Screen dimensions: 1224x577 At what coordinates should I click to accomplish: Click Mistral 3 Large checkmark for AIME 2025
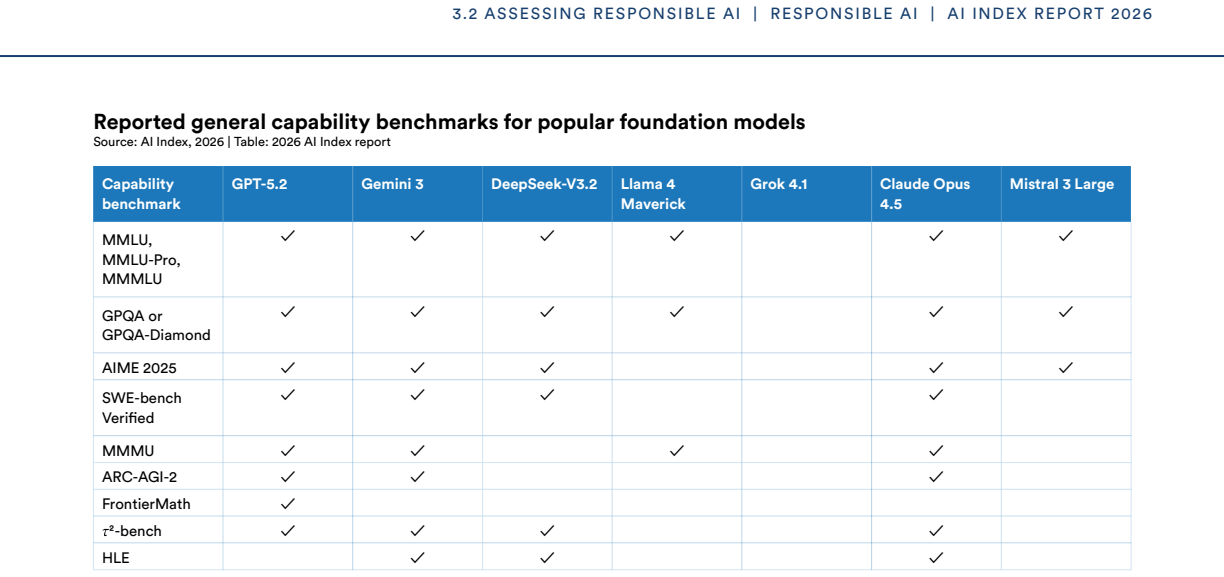click(x=1066, y=367)
